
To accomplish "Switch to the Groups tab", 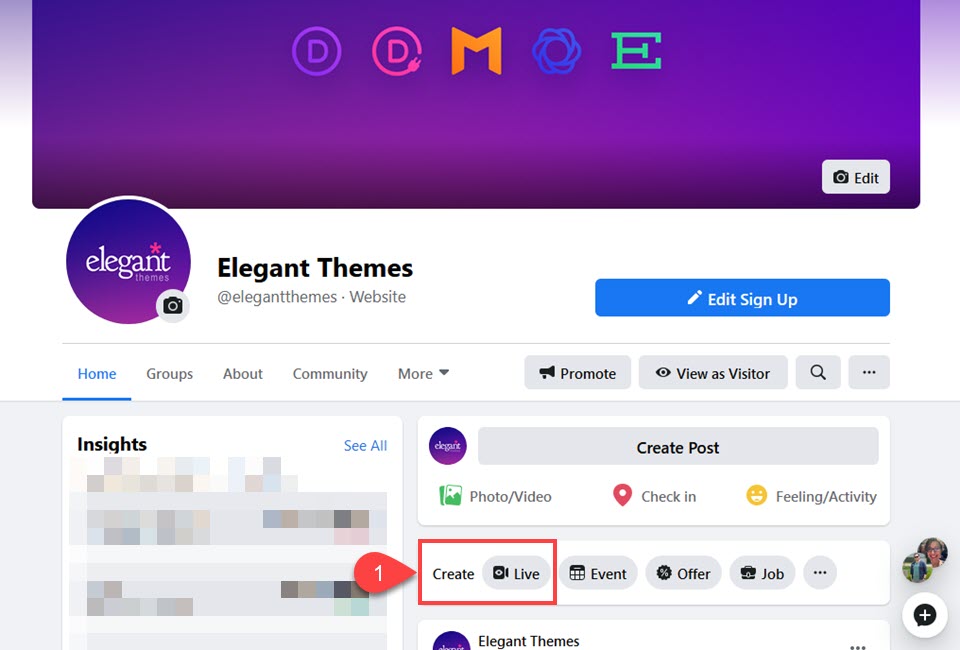I will [x=170, y=373].
